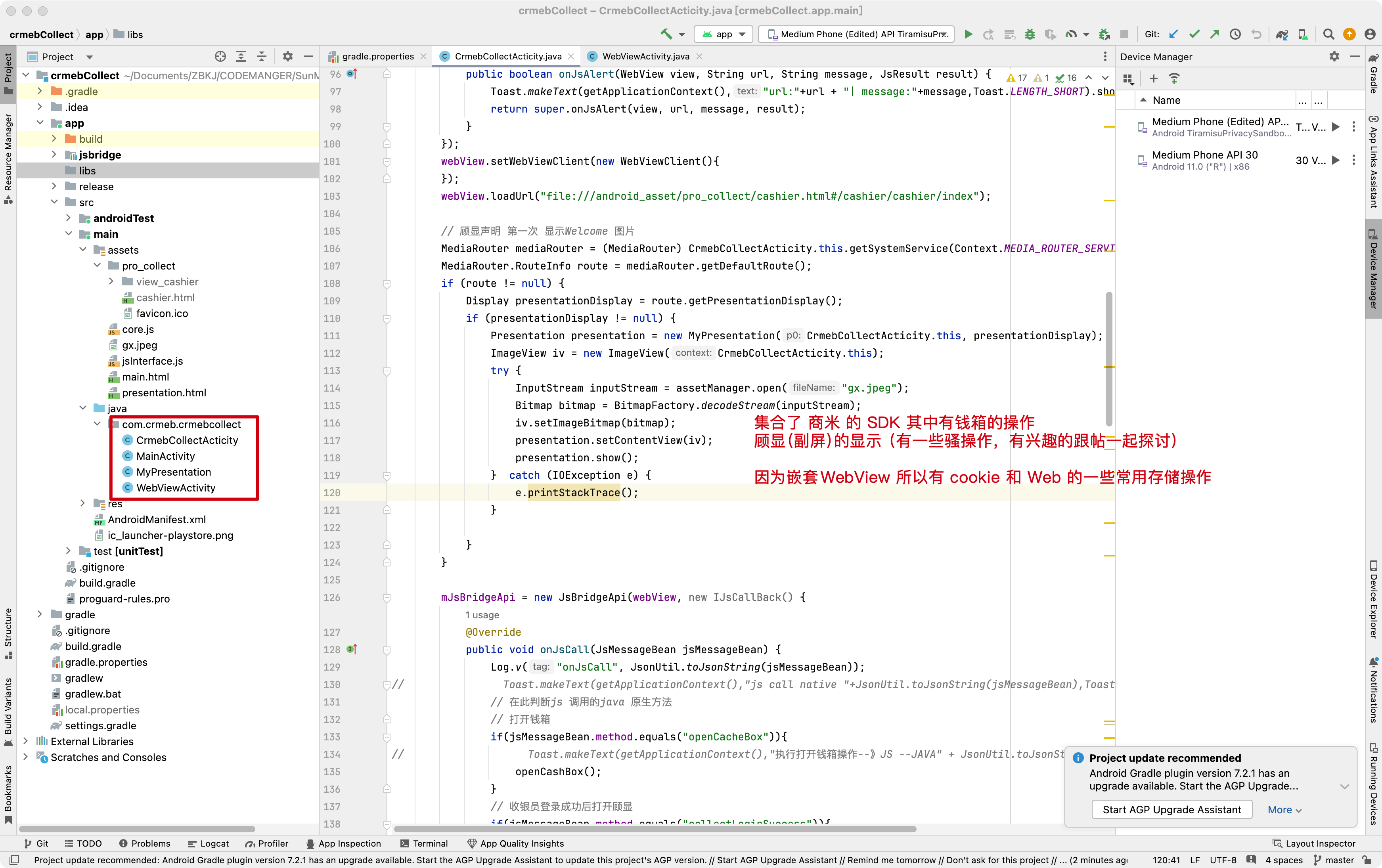Toggle Build Variants tool window

coord(8,712)
